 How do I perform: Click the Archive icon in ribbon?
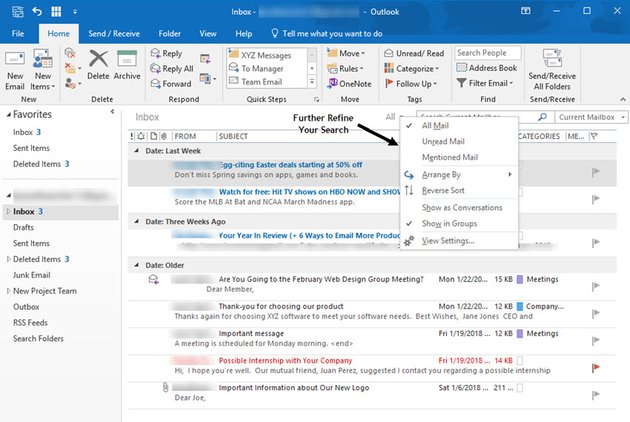(x=127, y=60)
